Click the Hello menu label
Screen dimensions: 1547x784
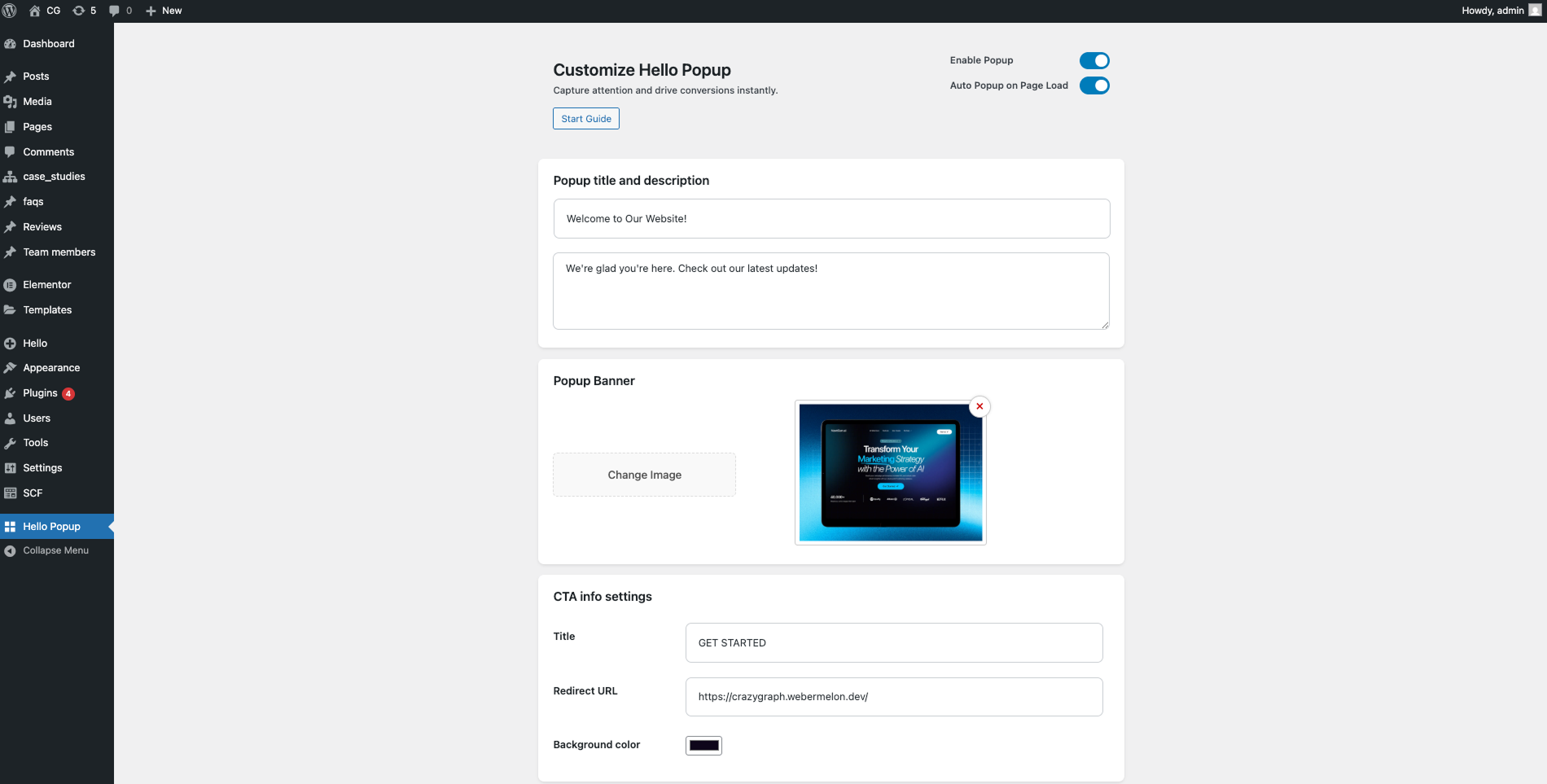coord(35,344)
